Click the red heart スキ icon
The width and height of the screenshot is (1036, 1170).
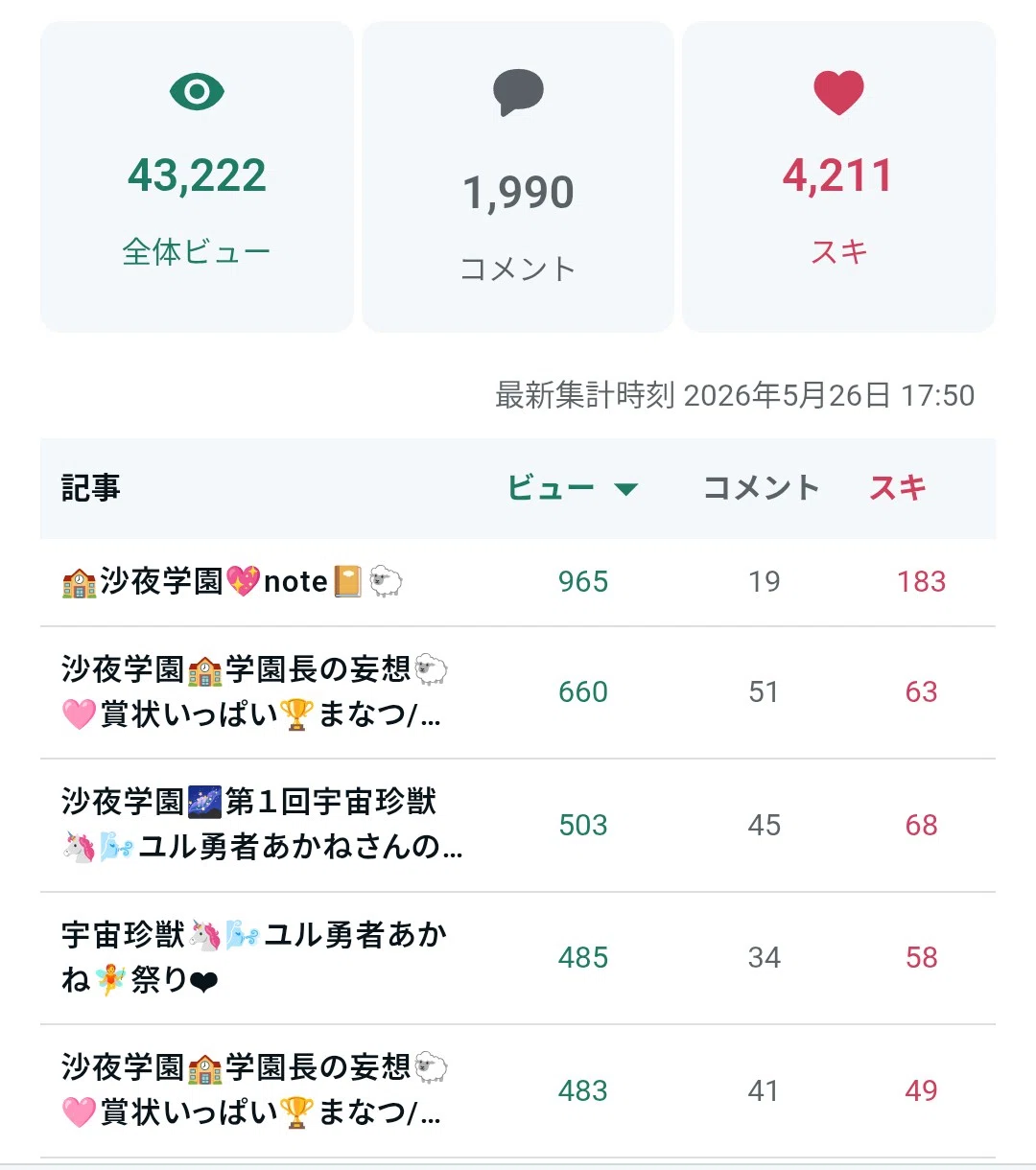838,93
